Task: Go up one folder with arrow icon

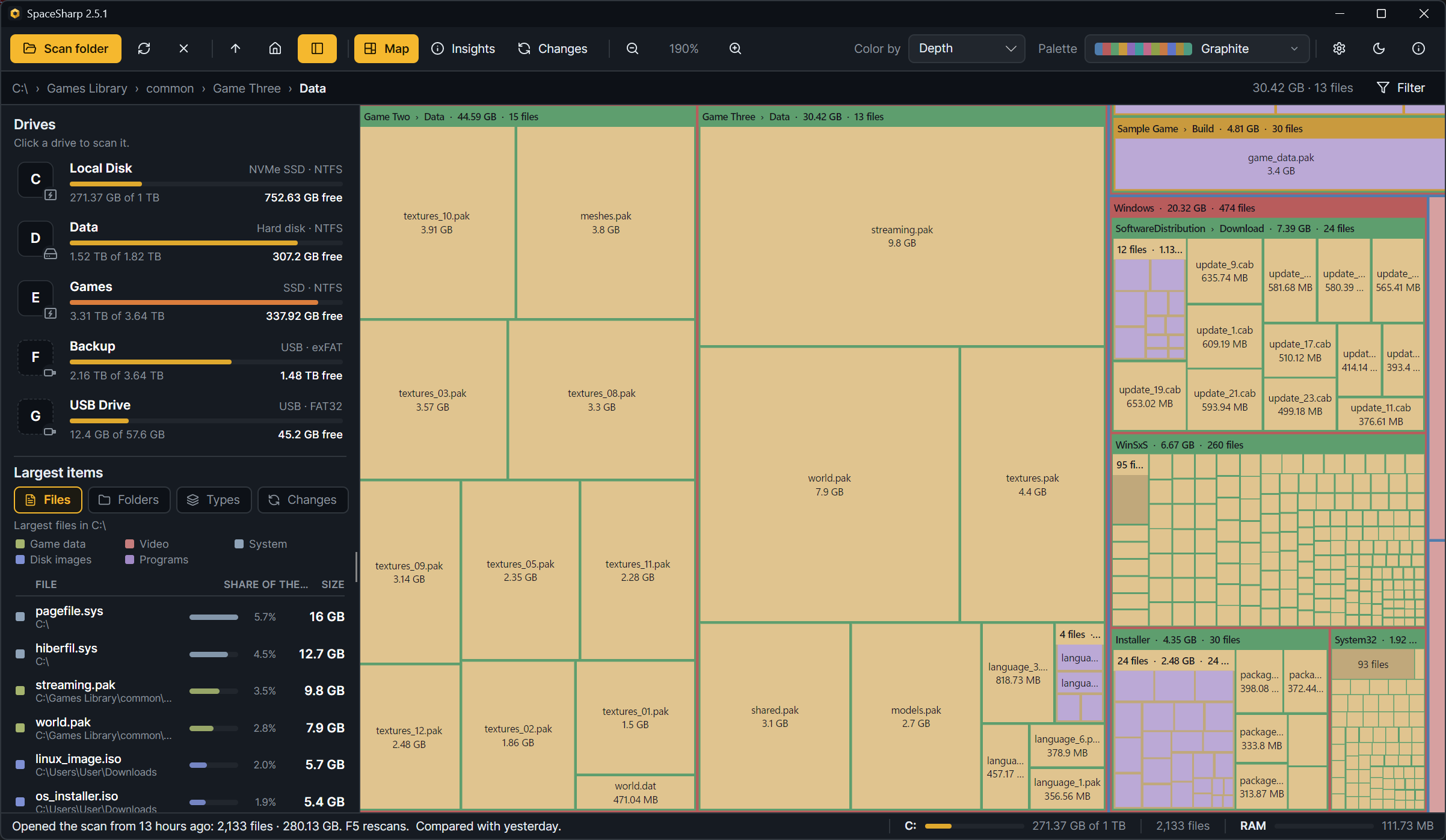Action: pos(235,49)
